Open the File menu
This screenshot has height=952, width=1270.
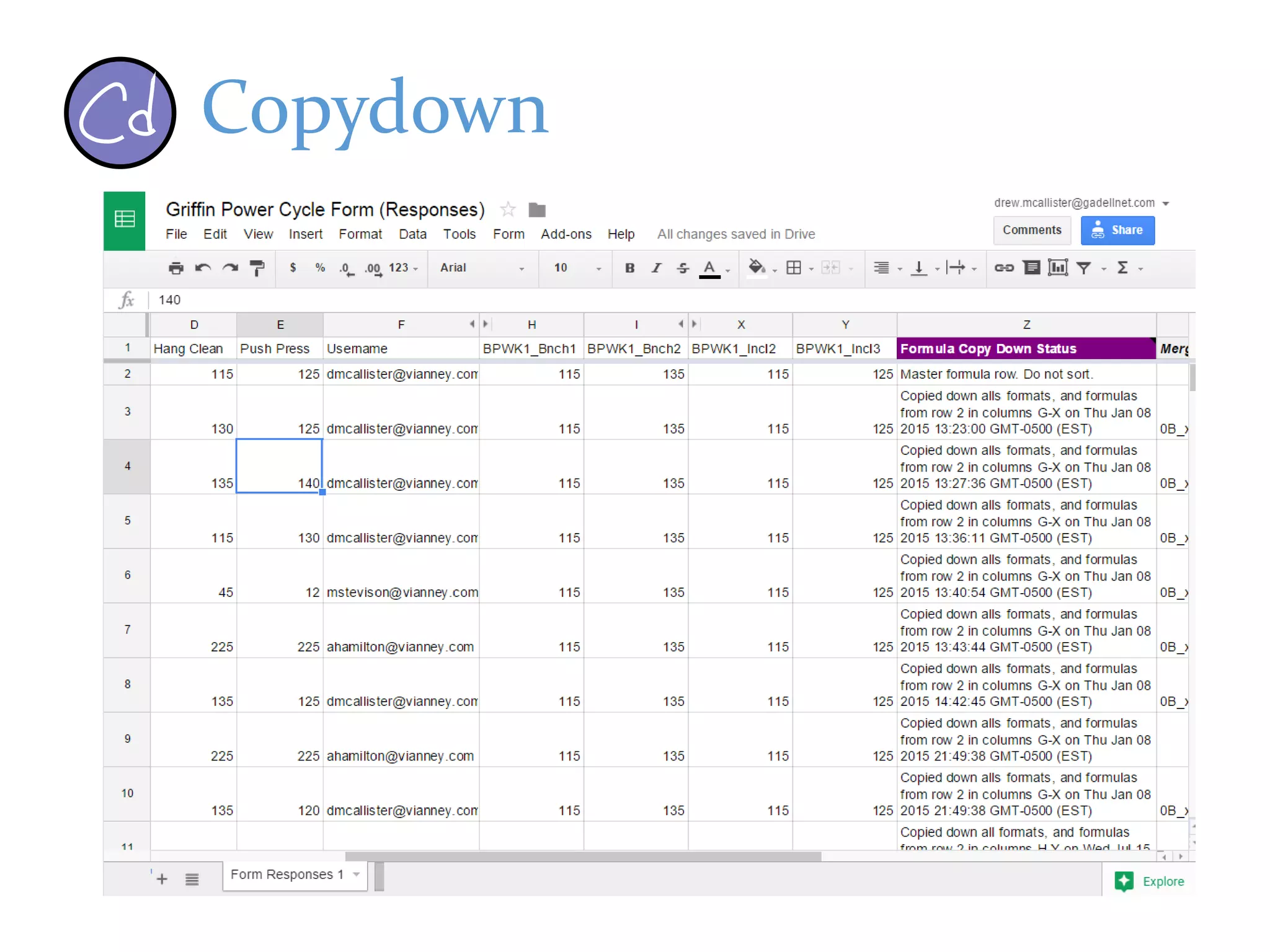[176, 234]
